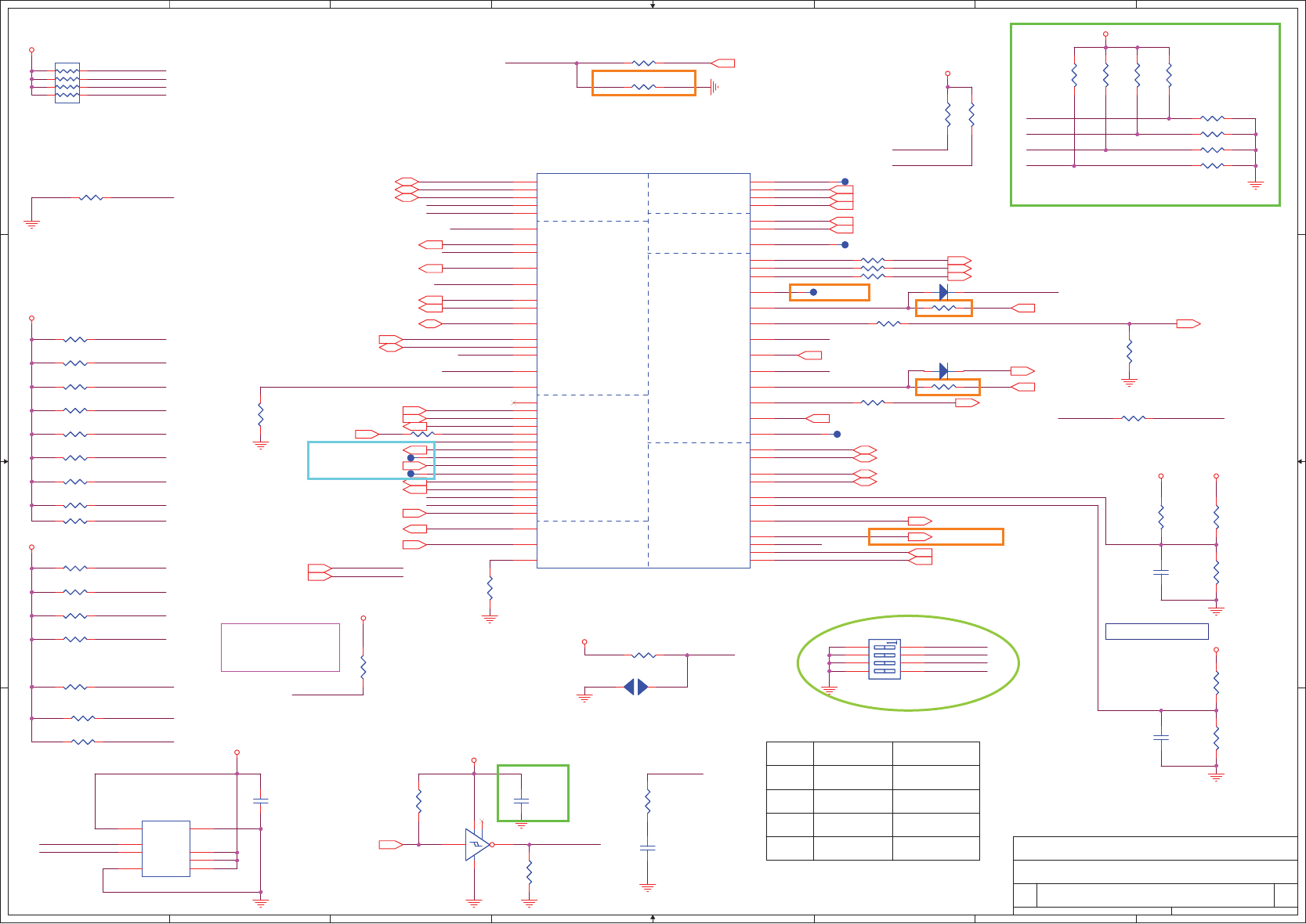Select the empty purple-outlined note box
Screen dimensions: 1306x924
point(280,648)
